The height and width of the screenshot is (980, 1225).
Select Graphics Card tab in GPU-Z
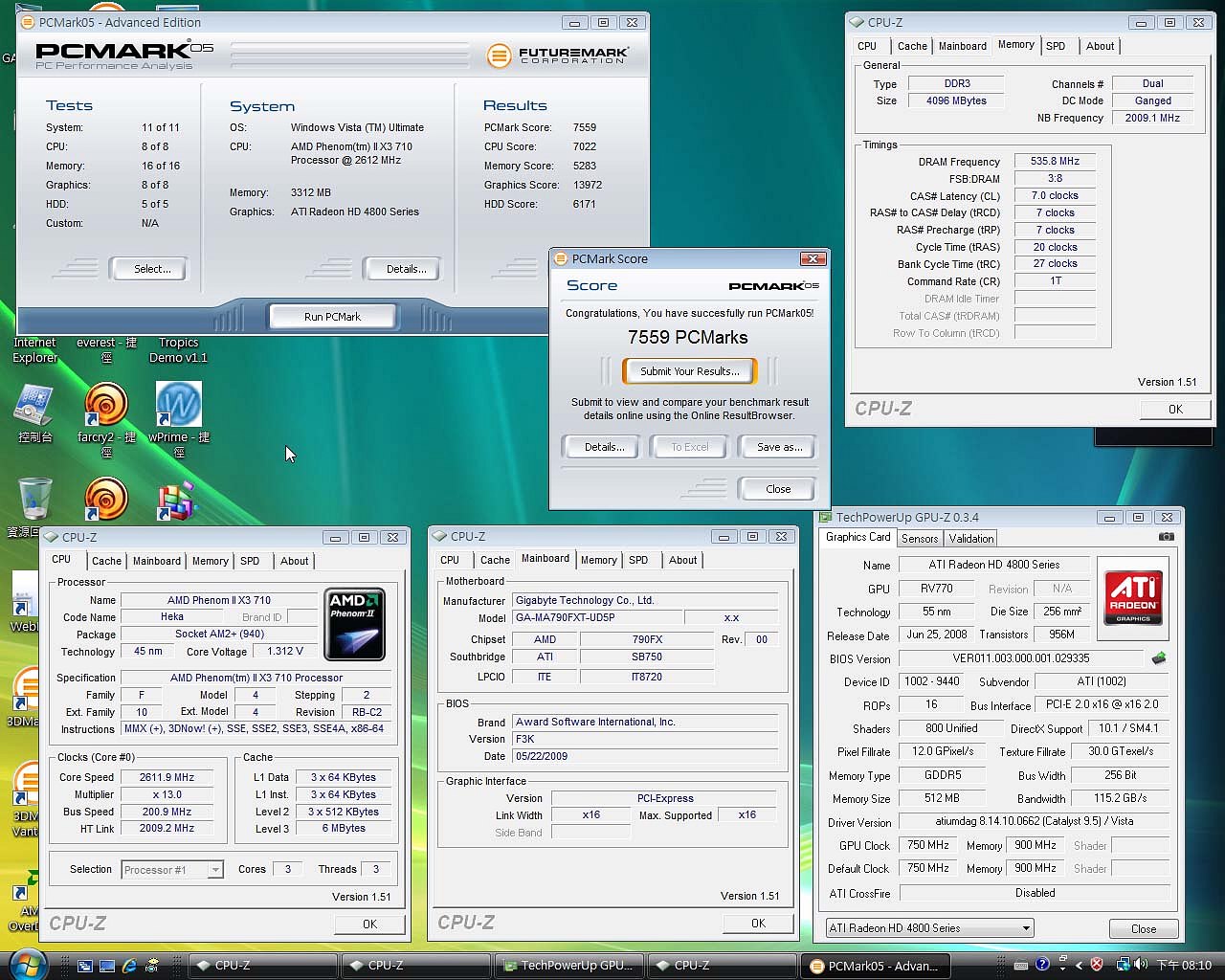(x=857, y=538)
